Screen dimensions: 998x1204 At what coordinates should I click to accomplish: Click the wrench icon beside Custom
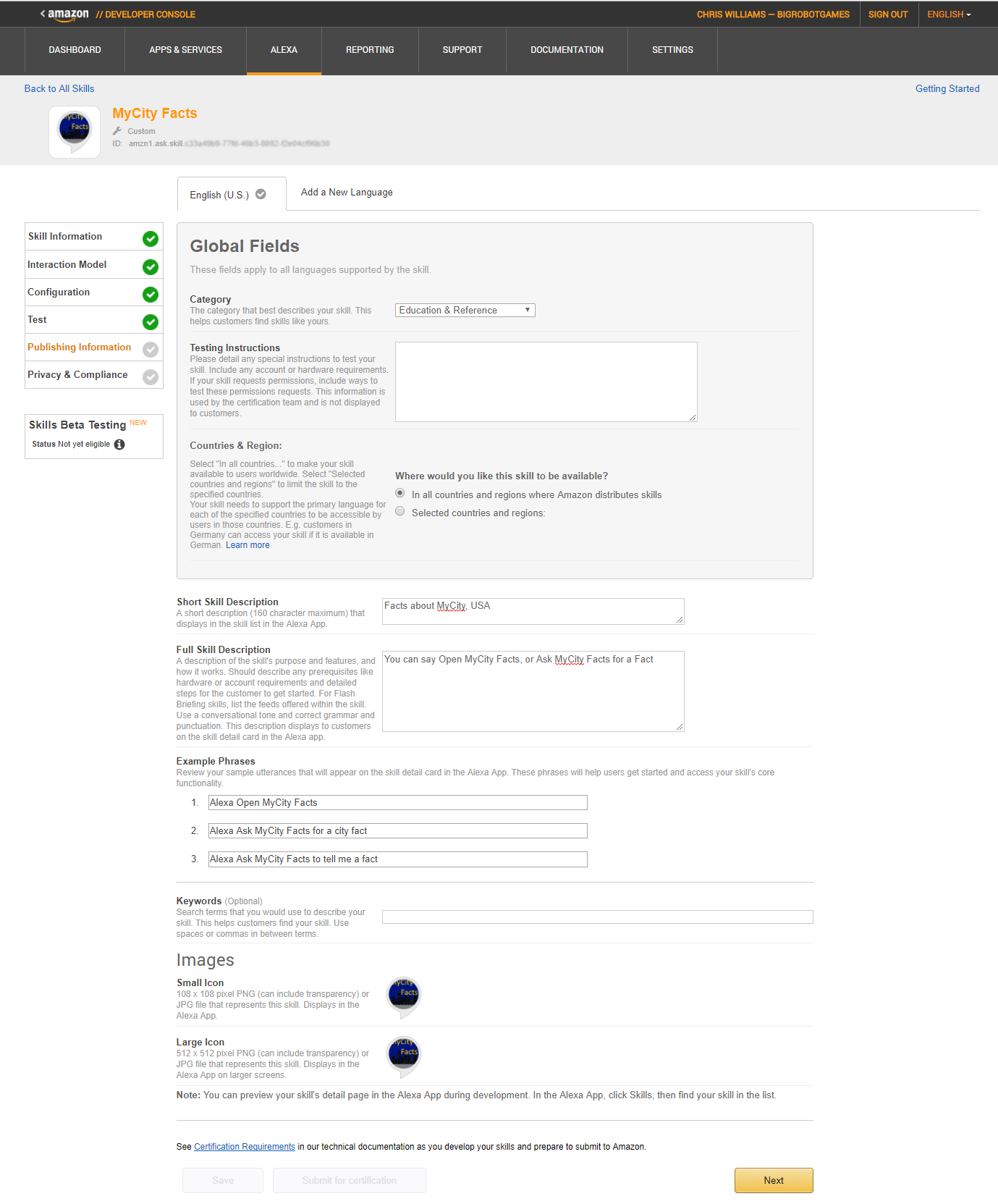coord(117,131)
